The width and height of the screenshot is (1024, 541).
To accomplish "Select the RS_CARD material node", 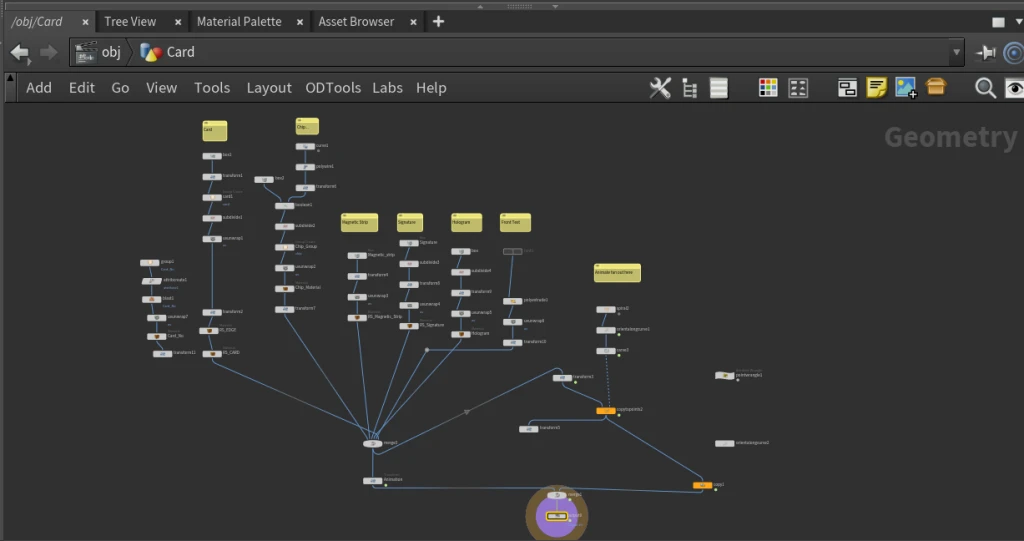I will (212, 353).
